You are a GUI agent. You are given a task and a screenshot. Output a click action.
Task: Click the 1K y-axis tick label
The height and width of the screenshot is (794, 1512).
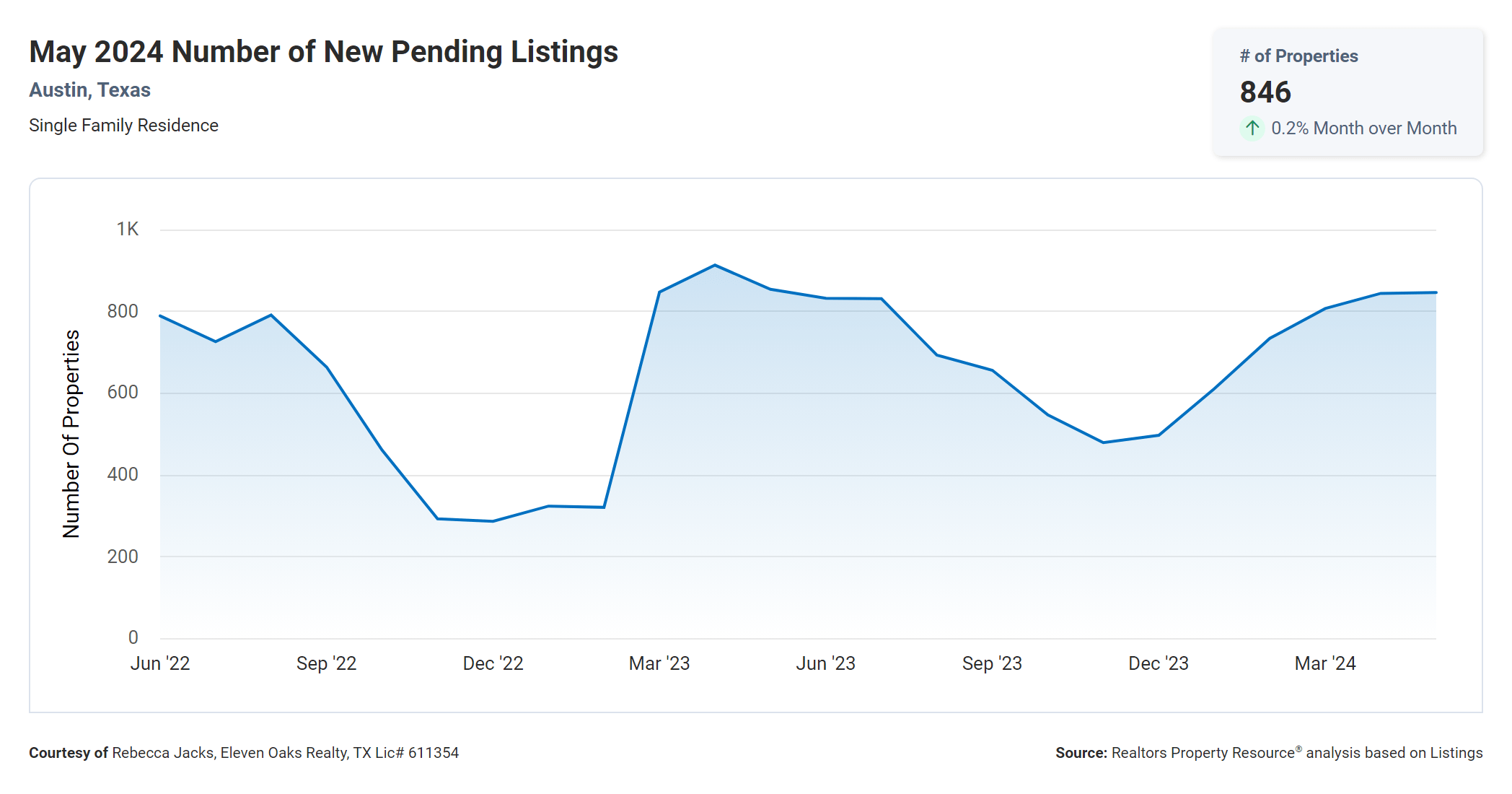point(128,230)
